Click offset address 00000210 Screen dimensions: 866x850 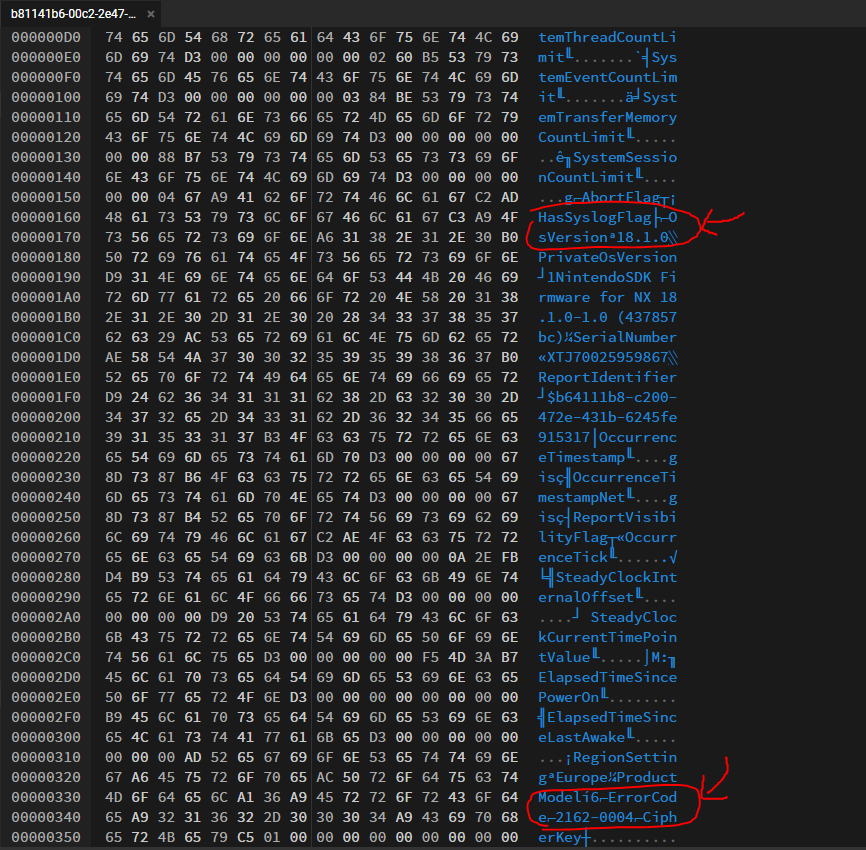46,437
